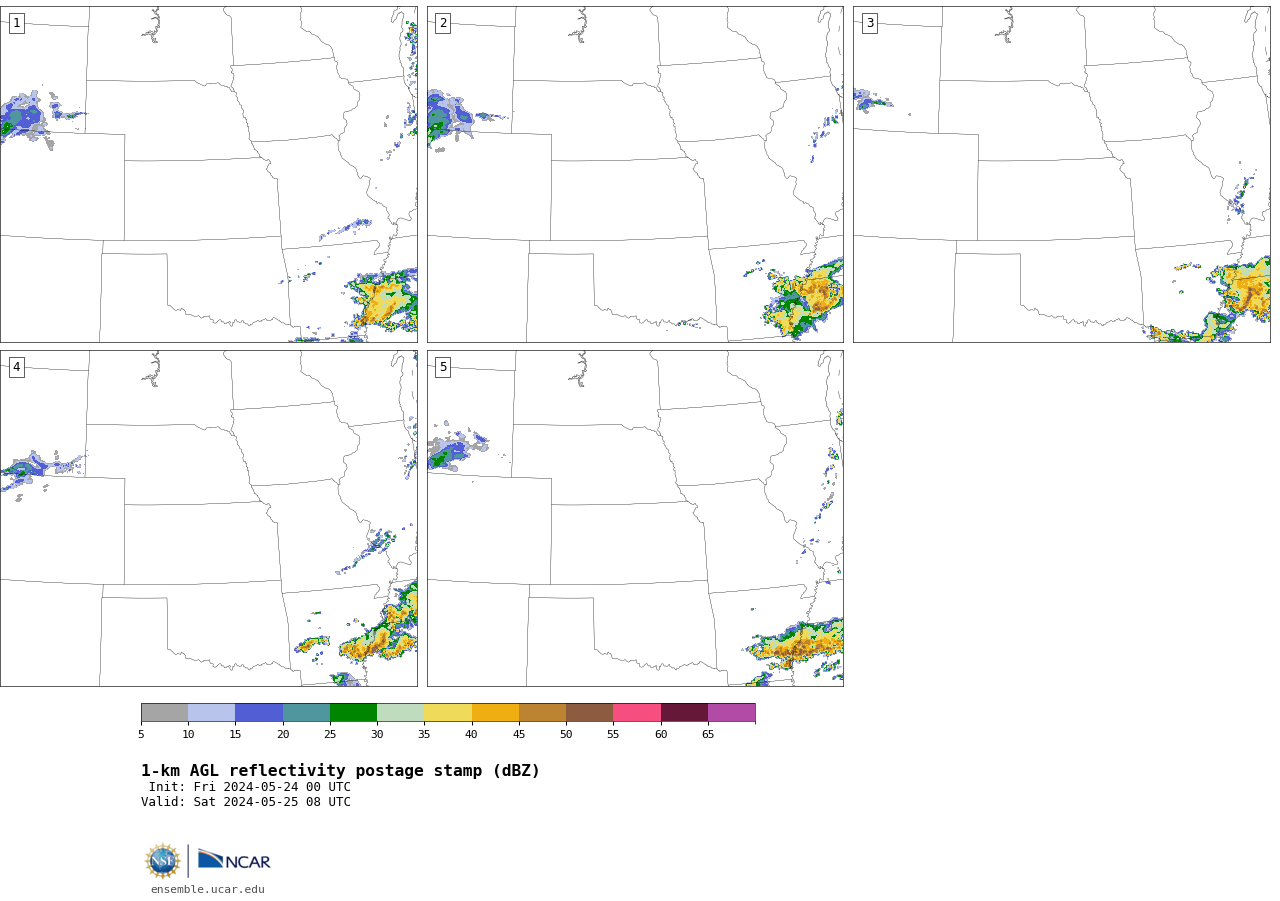
Task: Click the purple 65+ dBZ swatch
Action: click(x=731, y=713)
